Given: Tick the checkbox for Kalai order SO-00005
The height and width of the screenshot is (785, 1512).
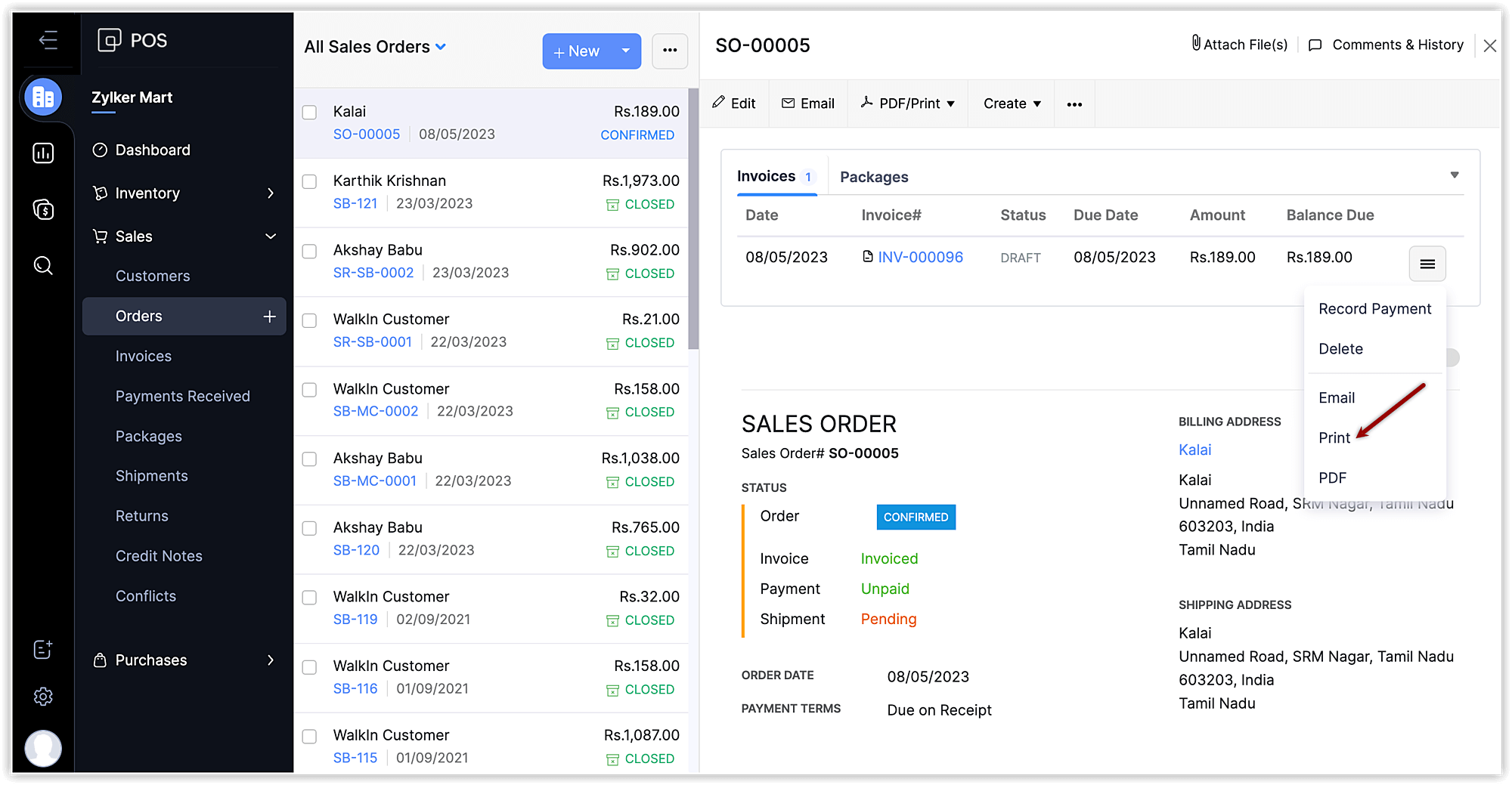Looking at the screenshot, I should pyautogui.click(x=309, y=113).
